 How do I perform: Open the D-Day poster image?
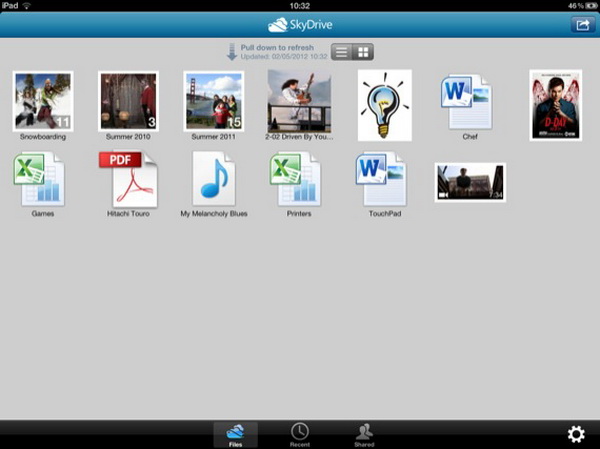[x=556, y=105]
